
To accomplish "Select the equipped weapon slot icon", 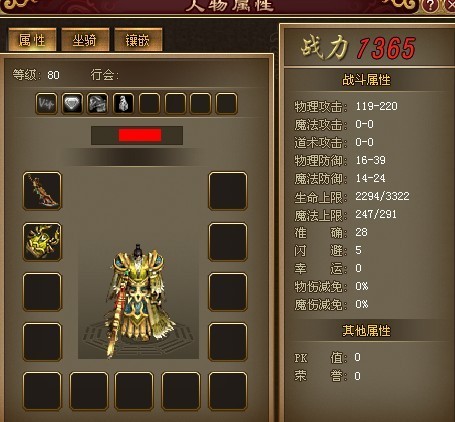I will pos(42,191).
